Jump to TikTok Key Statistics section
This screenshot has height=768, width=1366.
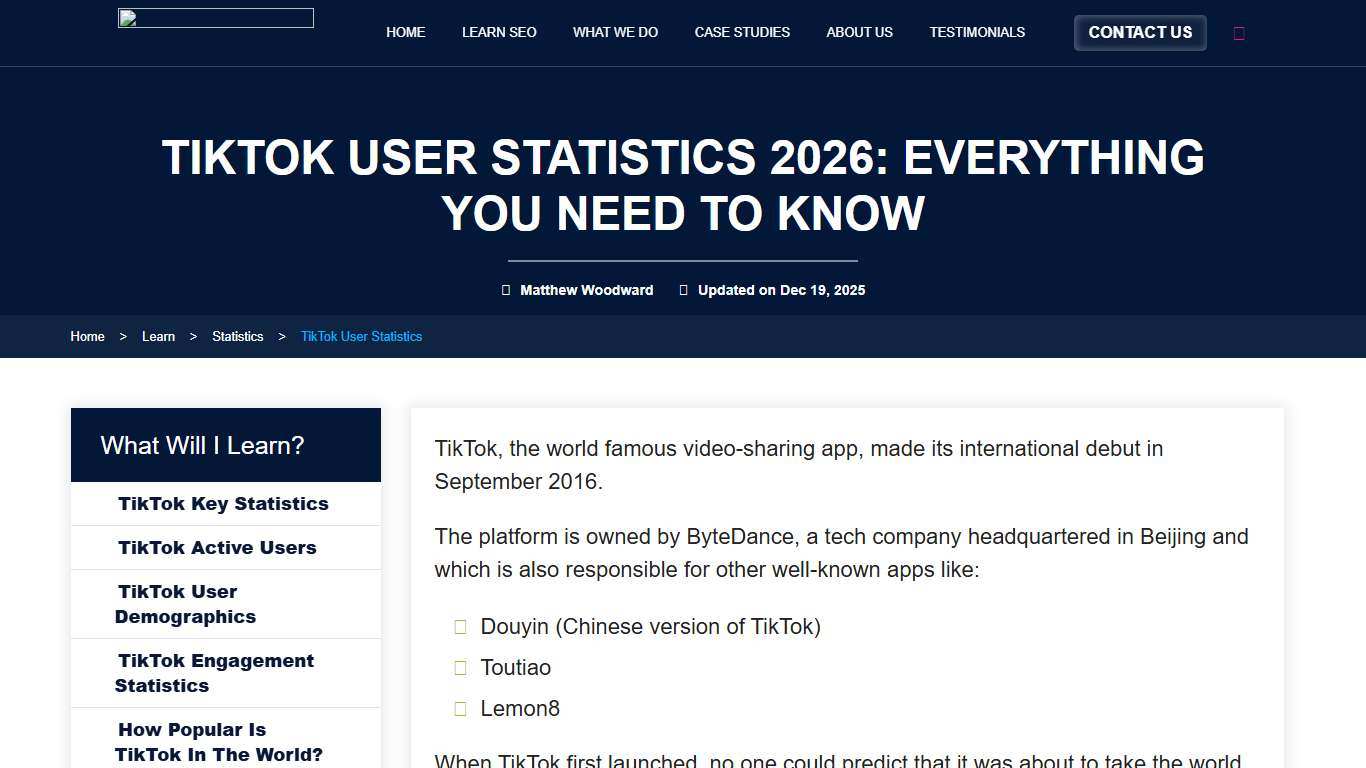[x=223, y=503]
